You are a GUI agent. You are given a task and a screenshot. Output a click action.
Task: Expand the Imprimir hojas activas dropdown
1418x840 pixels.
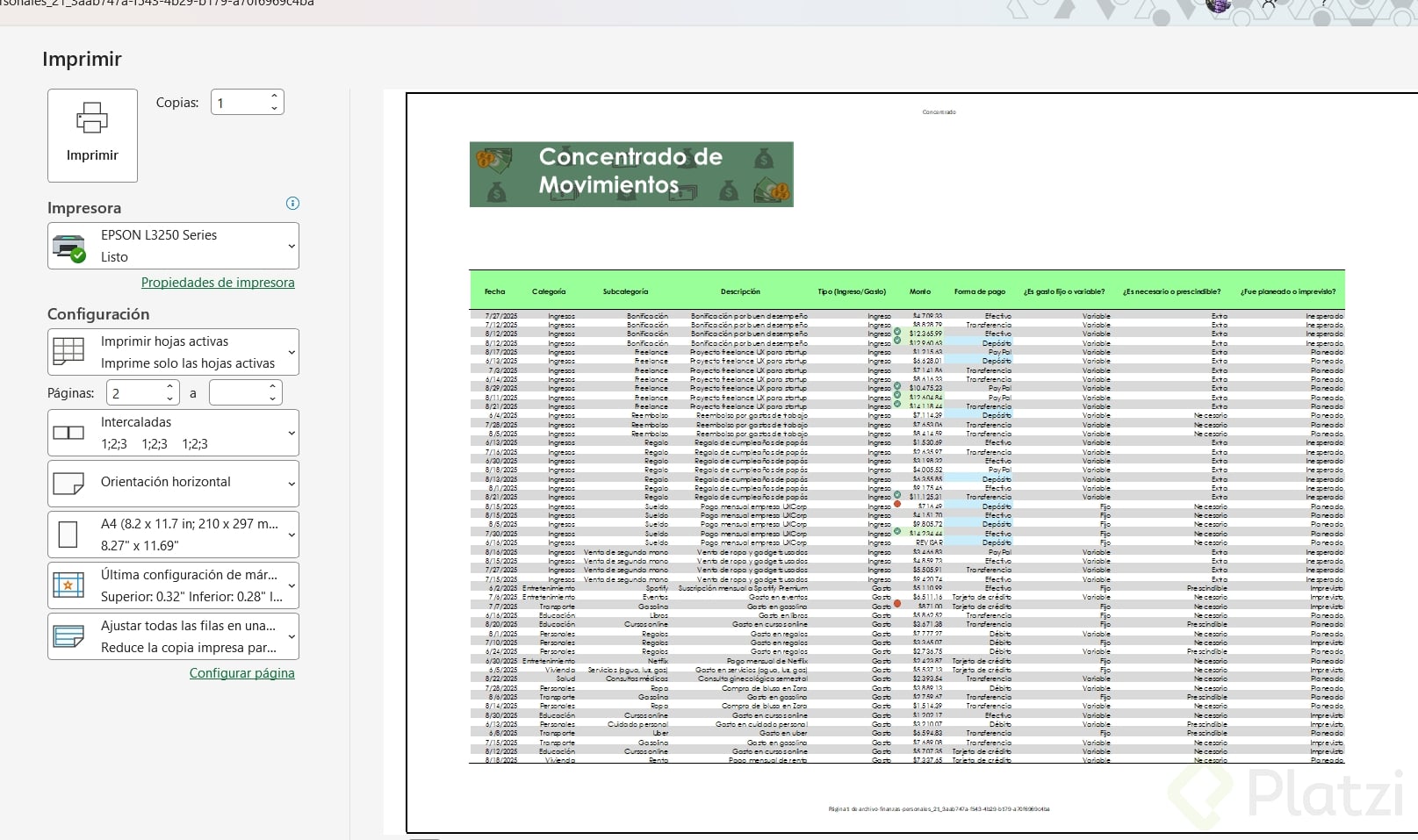click(173, 352)
